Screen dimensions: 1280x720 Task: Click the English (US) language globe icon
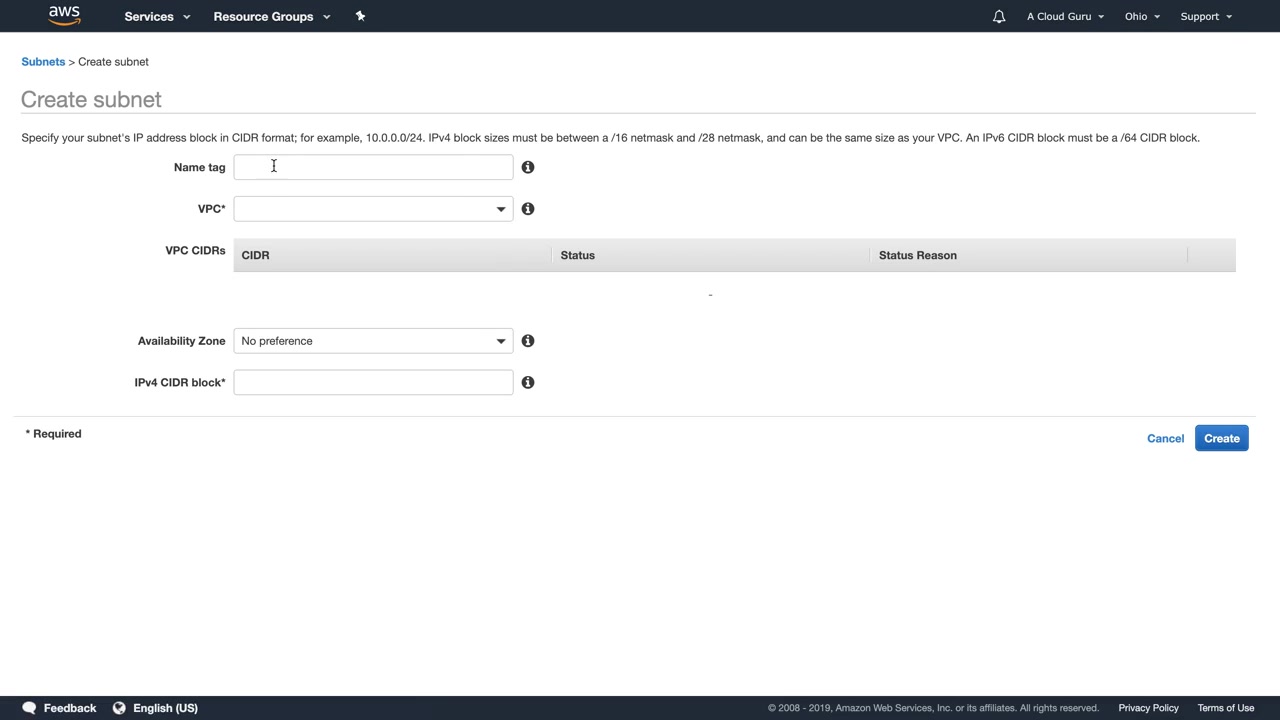(x=119, y=708)
